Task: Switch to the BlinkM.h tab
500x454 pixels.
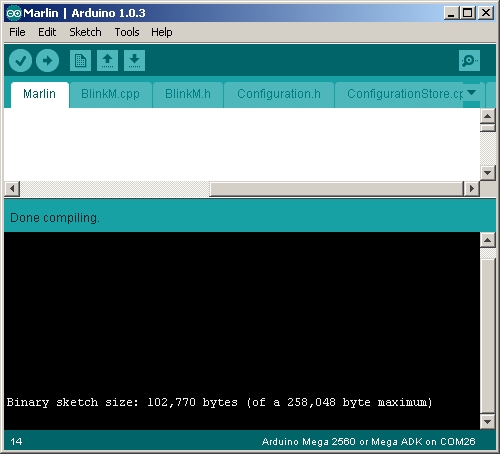Action: pyautogui.click(x=188, y=94)
